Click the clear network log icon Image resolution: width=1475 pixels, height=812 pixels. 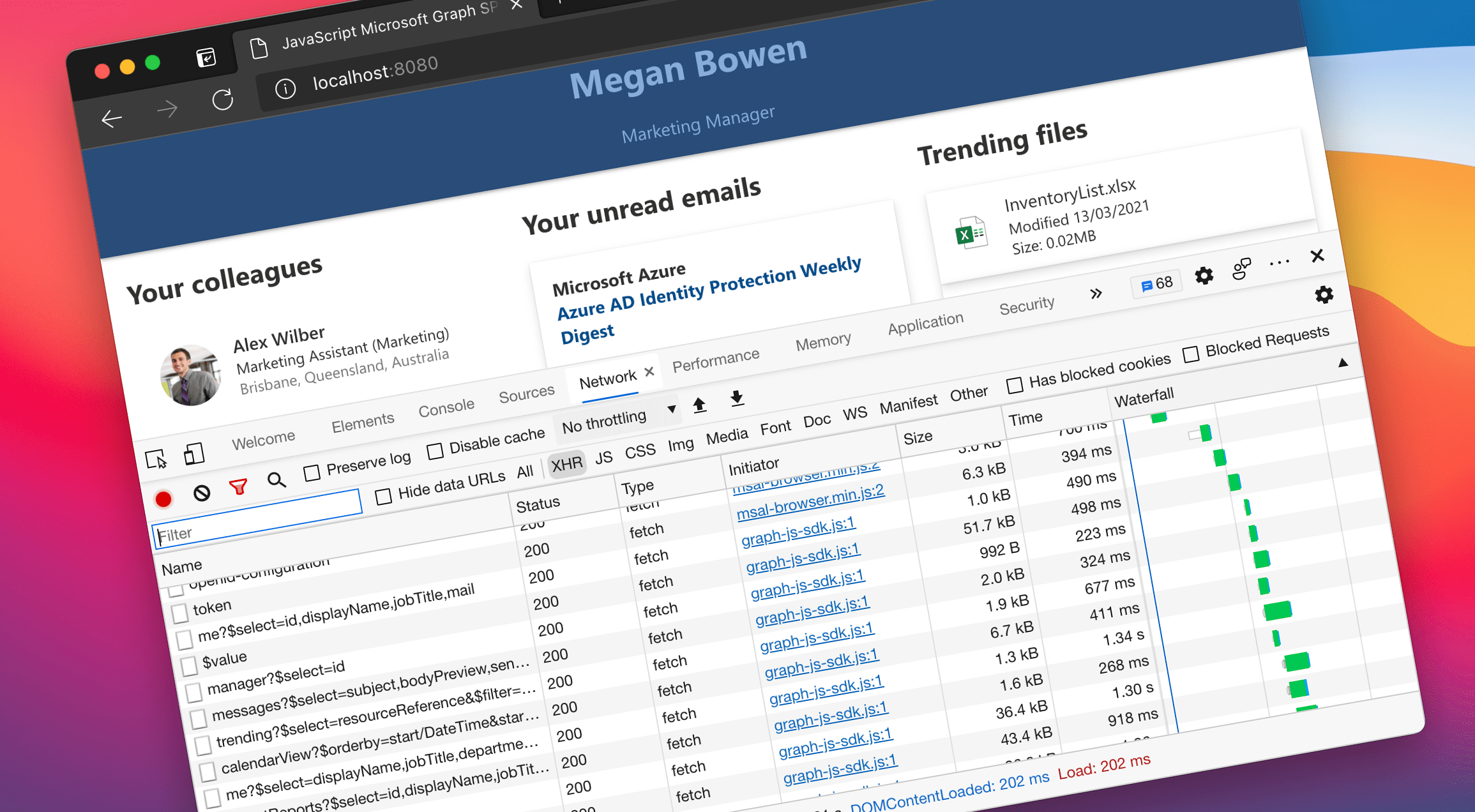[x=202, y=493]
